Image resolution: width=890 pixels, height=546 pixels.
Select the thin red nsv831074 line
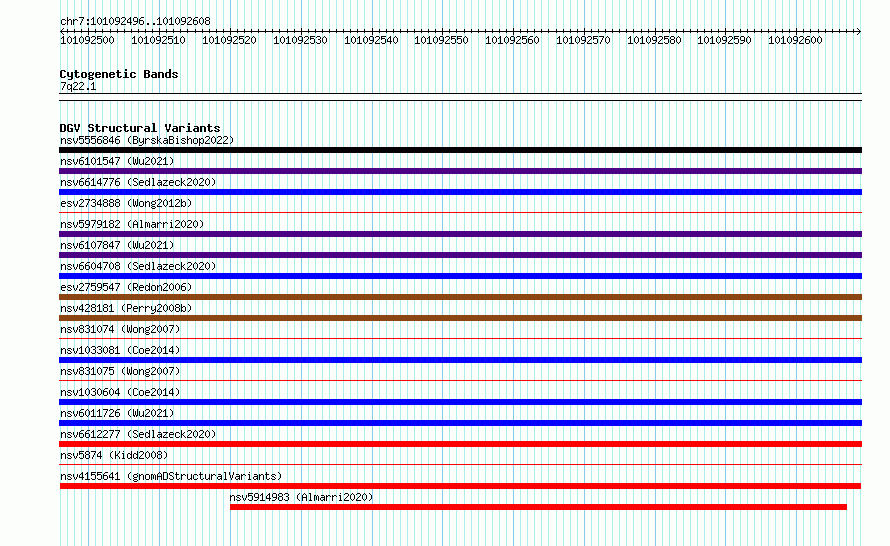click(x=460, y=339)
